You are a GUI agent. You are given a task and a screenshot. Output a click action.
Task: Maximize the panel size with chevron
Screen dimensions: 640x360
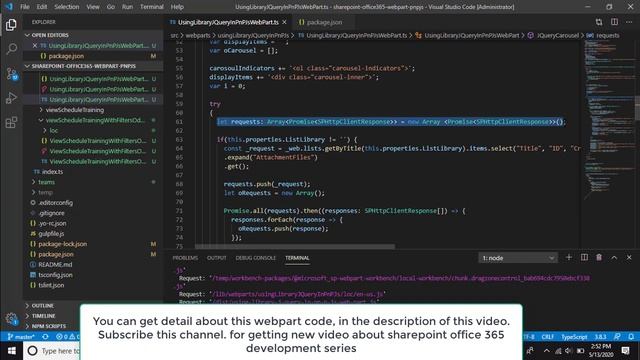614,258
